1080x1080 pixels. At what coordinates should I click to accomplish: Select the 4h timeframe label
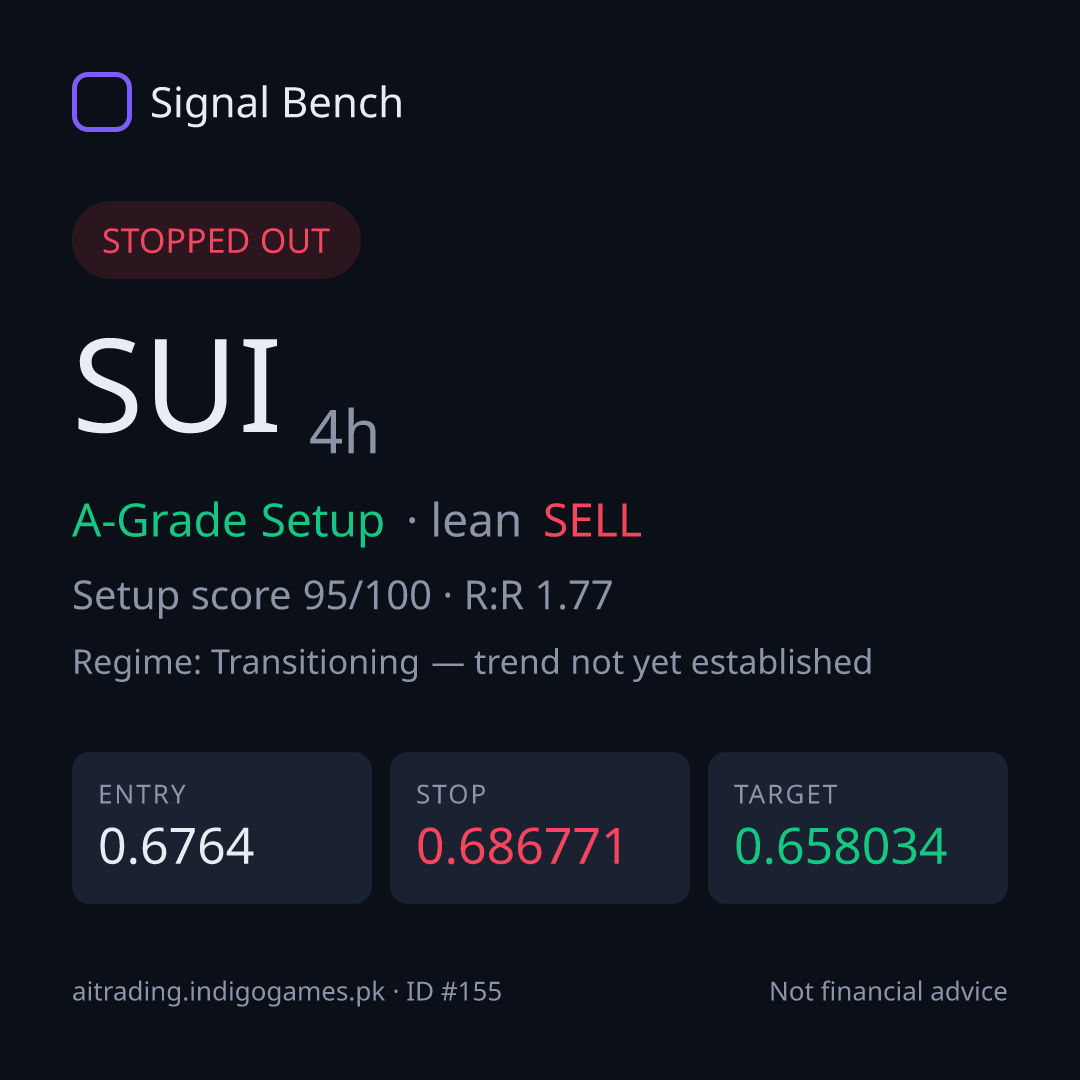click(344, 432)
